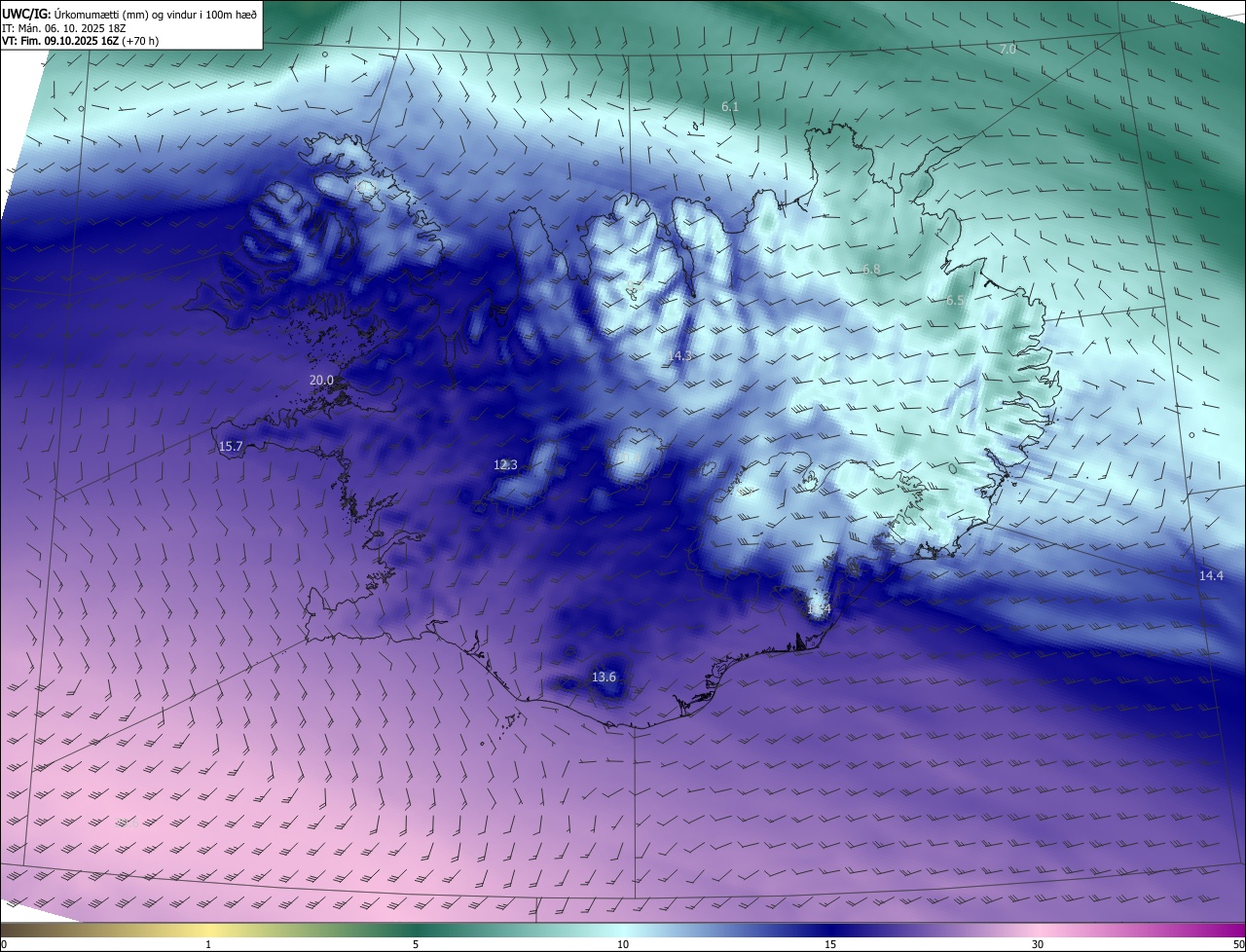Click the 30 tick label on the color scale
1246x952 pixels.
coord(1038,945)
